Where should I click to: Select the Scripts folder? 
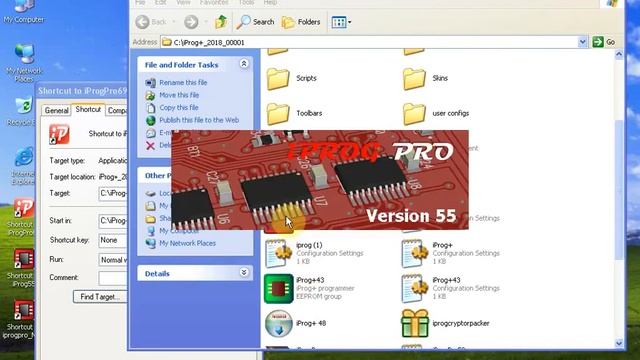[x=291, y=78]
